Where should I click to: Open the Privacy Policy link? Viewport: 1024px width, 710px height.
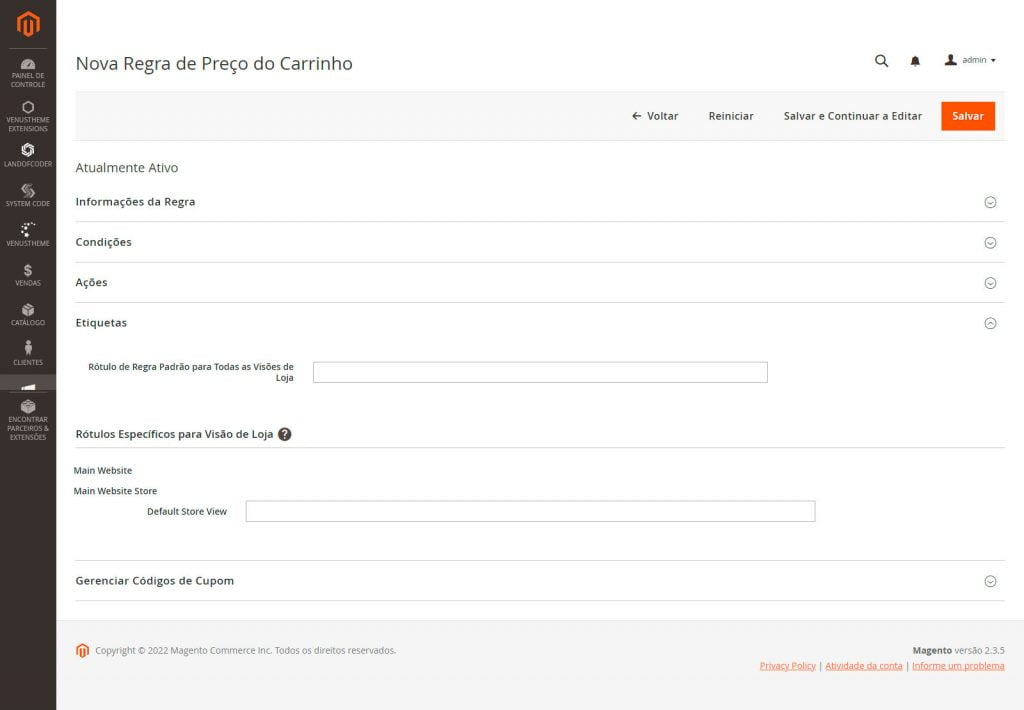coord(787,666)
